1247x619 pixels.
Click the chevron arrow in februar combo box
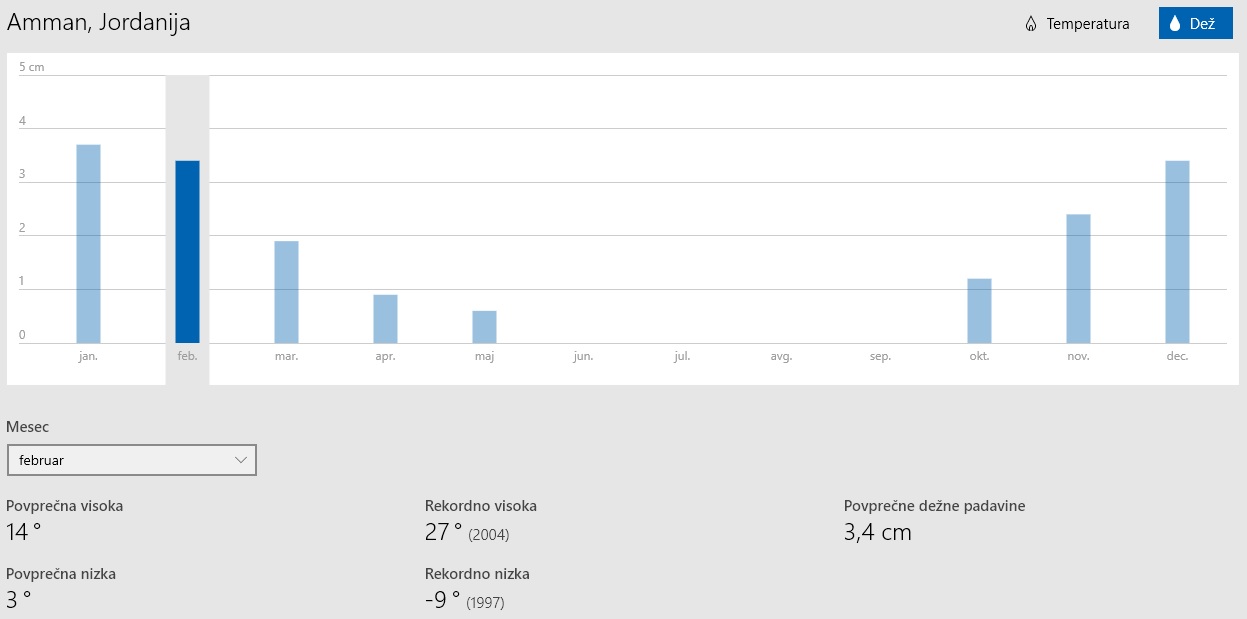coord(240,460)
